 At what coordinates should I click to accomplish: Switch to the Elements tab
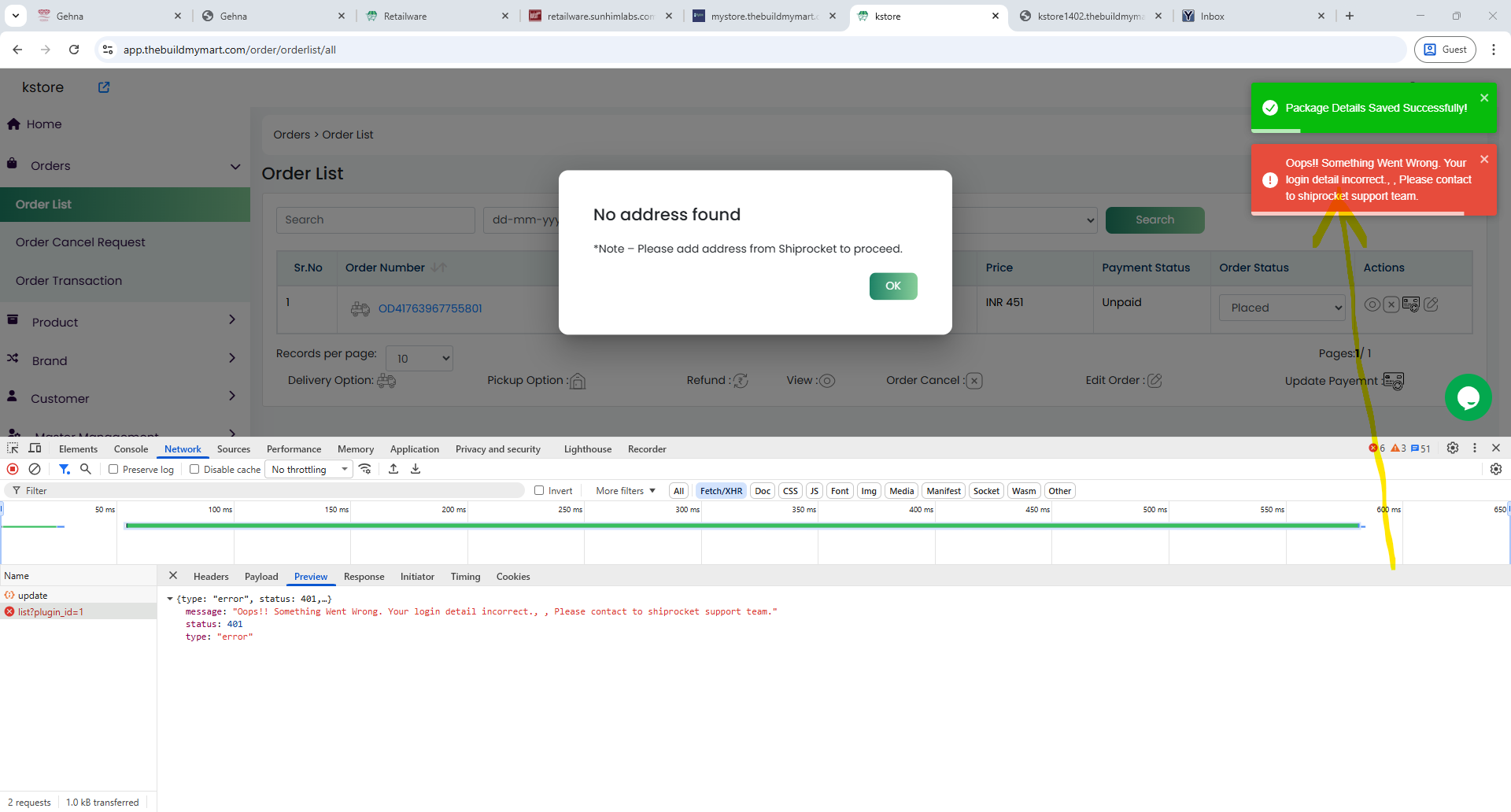(x=78, y=449)
